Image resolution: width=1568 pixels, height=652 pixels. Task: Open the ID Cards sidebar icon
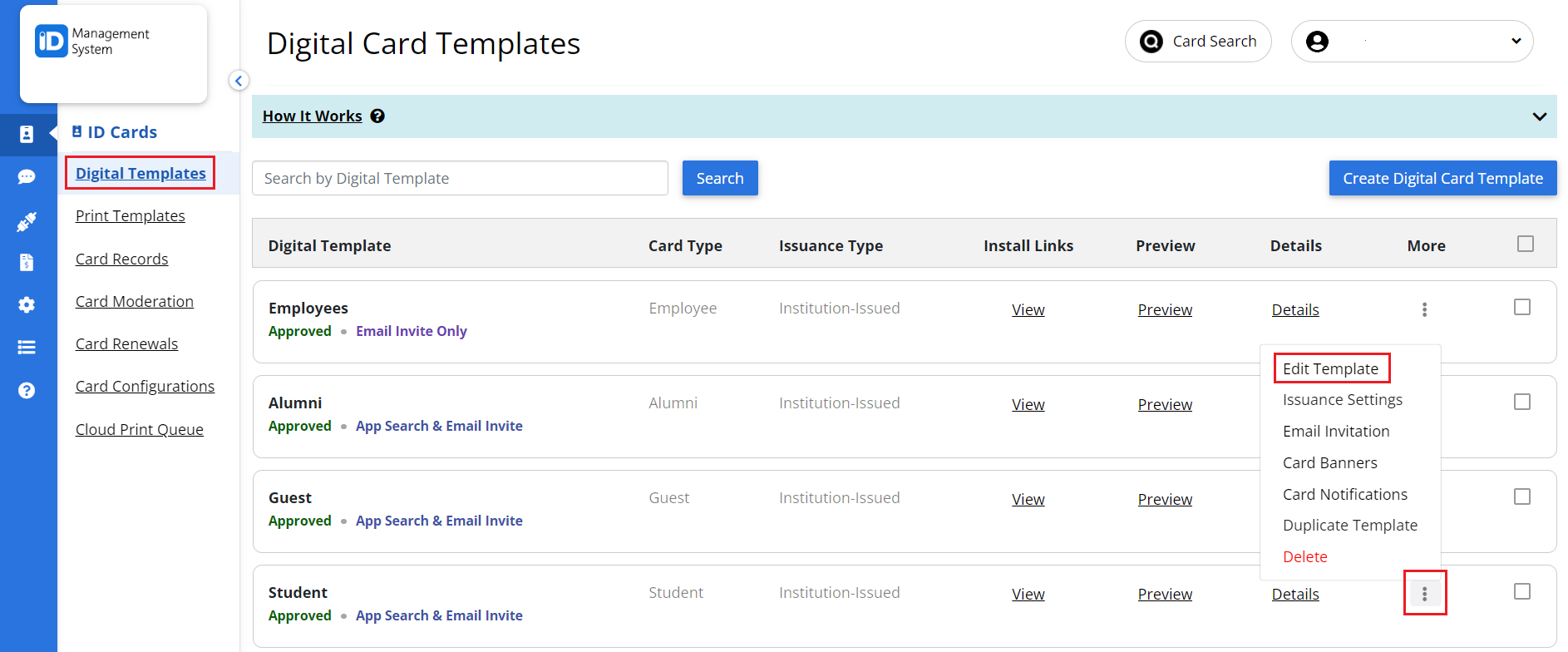click(x=27, y=135)
